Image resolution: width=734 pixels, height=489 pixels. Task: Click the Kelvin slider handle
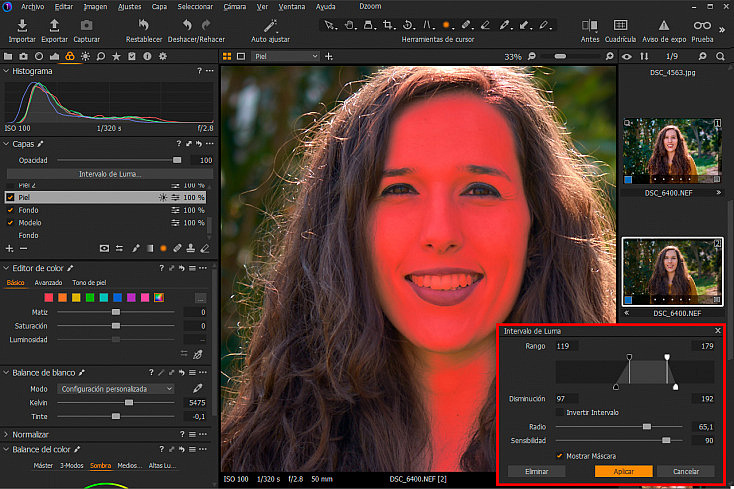click(129, 402)
